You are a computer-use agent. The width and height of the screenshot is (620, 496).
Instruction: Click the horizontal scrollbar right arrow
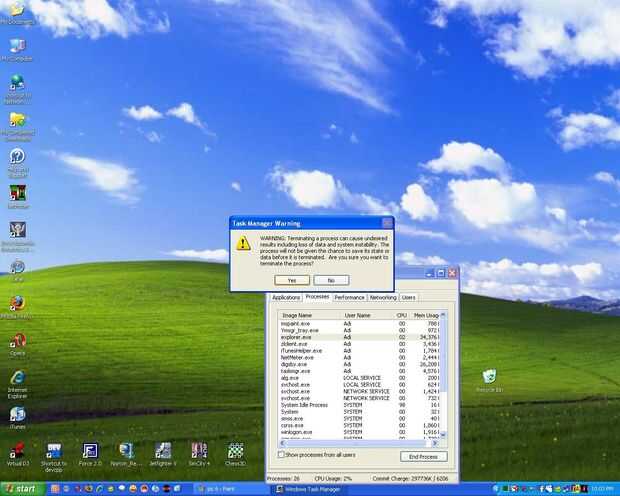[435, 443]
